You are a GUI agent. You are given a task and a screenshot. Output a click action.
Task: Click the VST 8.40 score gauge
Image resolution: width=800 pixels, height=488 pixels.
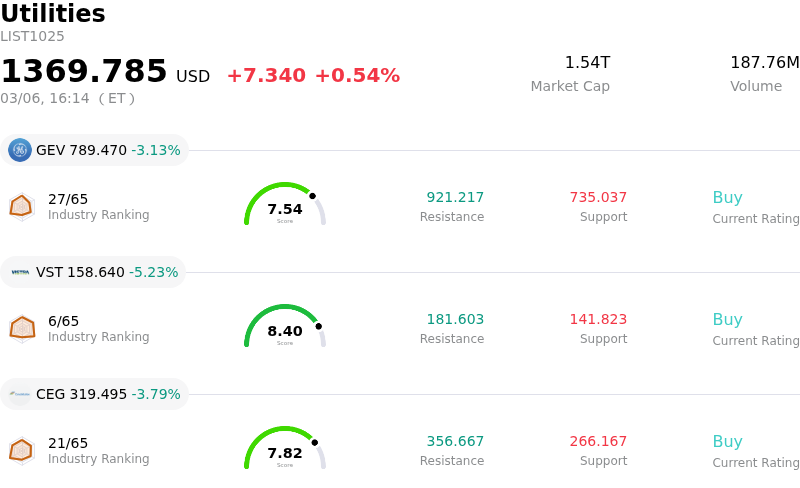(285, 328)
